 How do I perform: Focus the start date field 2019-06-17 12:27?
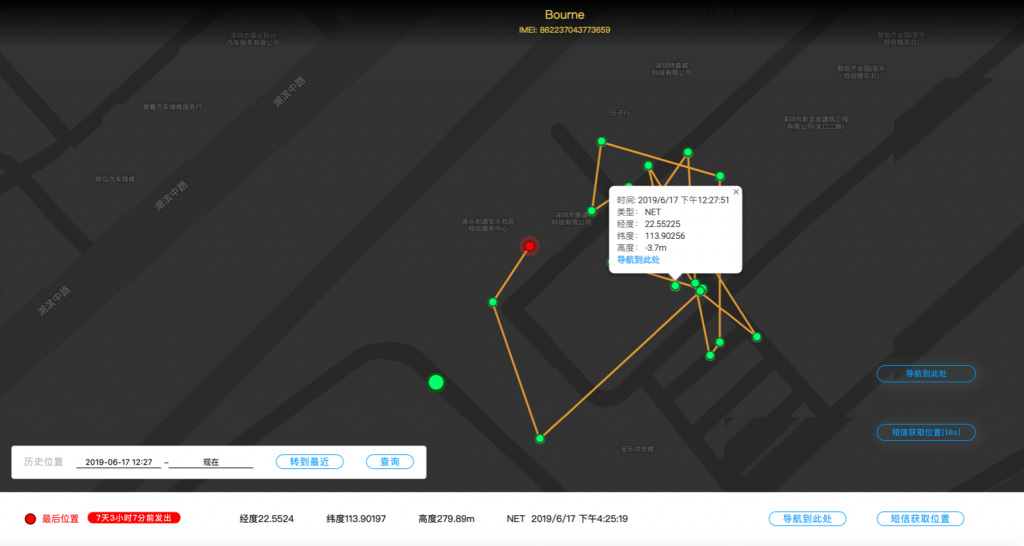[x=119, y=462]
